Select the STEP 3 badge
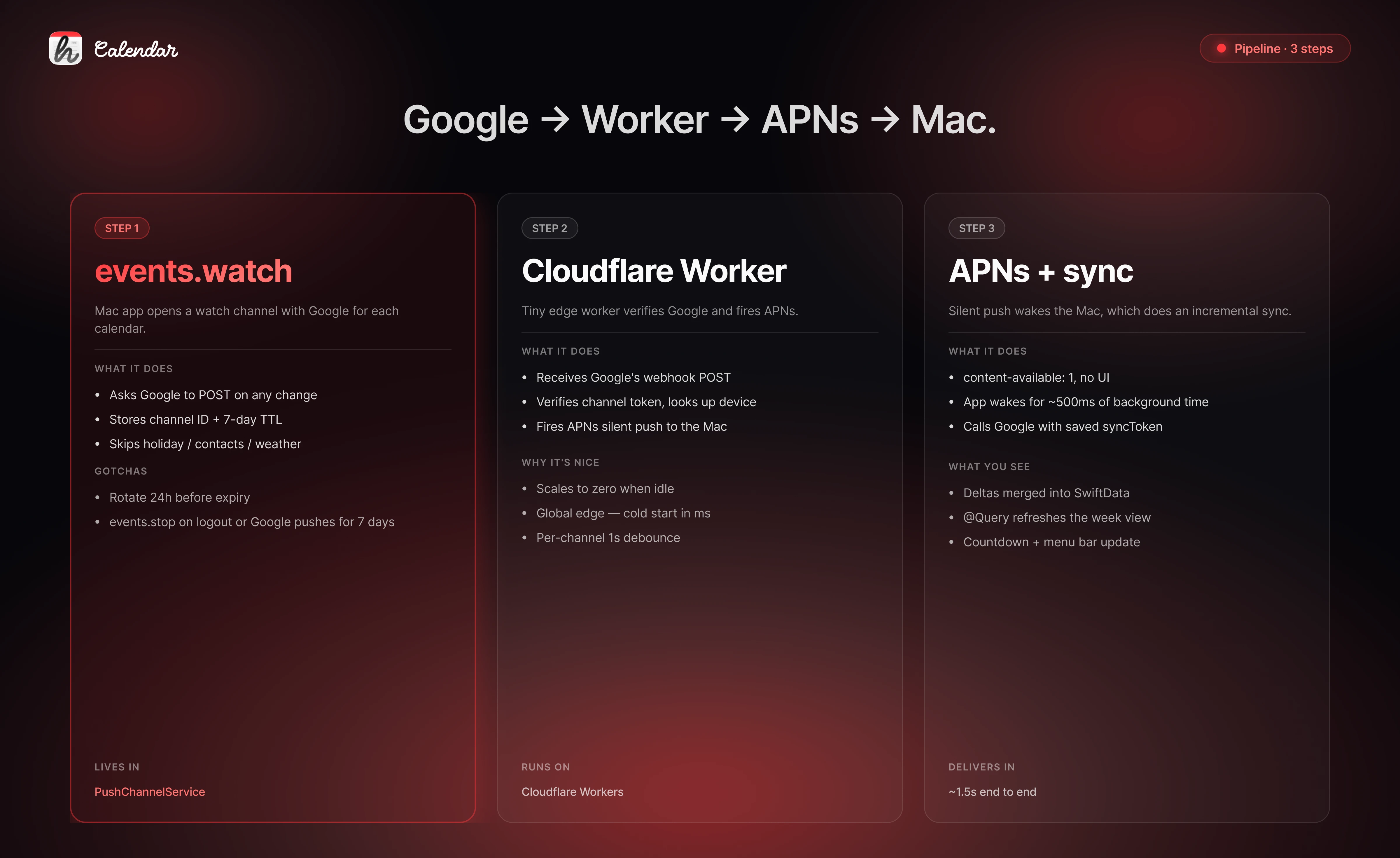Viewport: 1400px width, 858px height. tap(977, 227)
